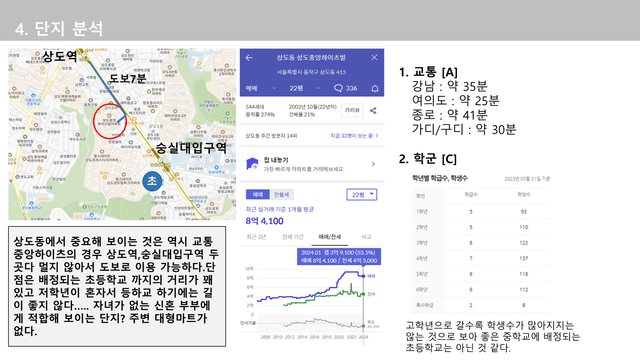Image resolution: width=640 pixels, height=360 pixels.
Task: Click the address 서울특별시 동작구 상도동 415
Action: point(311,72)
